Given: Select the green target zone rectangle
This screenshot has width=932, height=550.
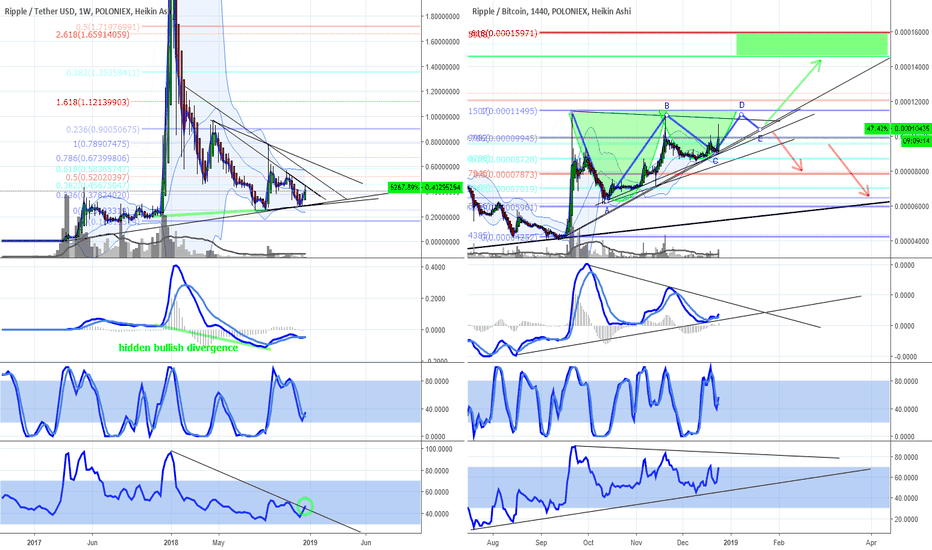Looking at the screenshot, I should (812, 45).
